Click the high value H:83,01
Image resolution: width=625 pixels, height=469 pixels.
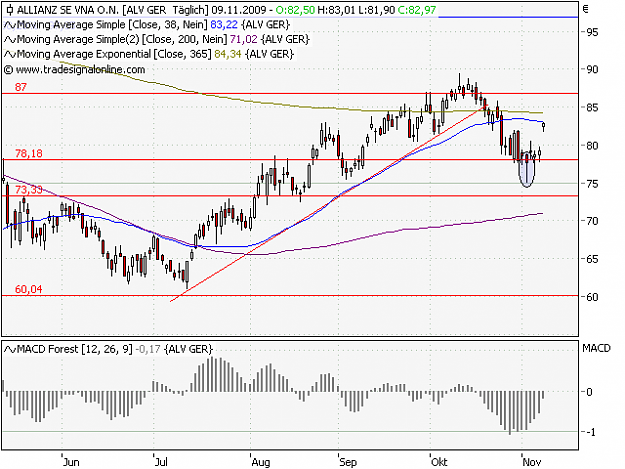[x=336, y=10]
